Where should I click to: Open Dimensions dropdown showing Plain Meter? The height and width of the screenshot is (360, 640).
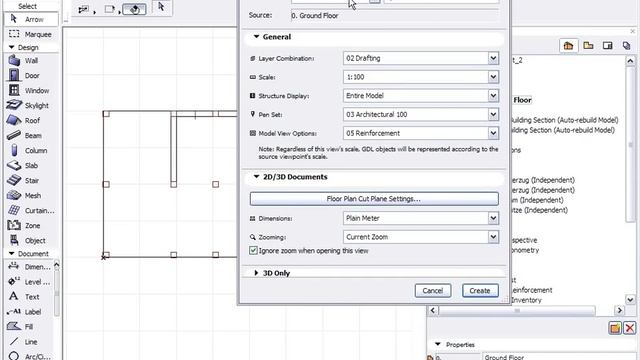coord(421,218)
